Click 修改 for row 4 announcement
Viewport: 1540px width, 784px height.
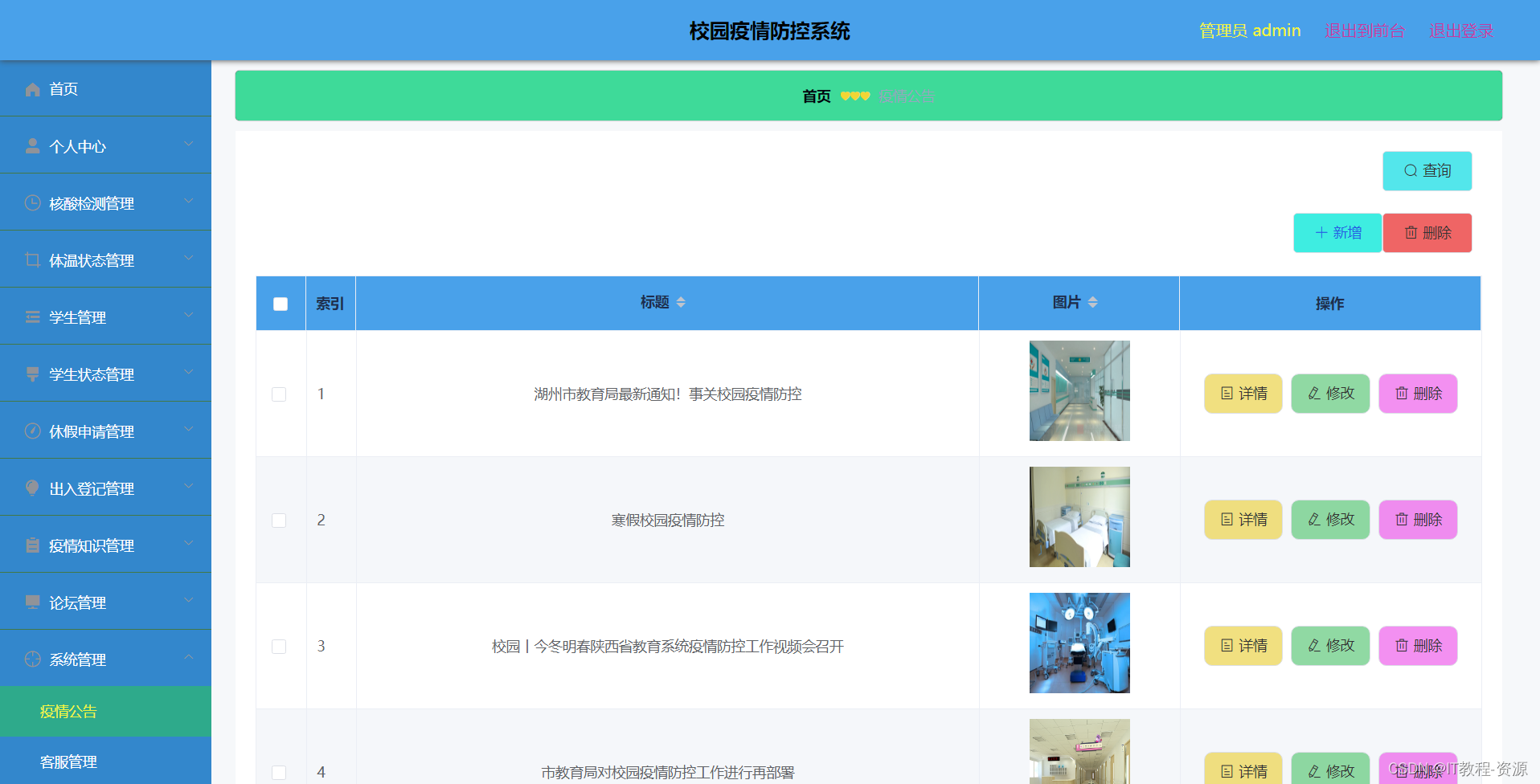(x=1330, y=769)
